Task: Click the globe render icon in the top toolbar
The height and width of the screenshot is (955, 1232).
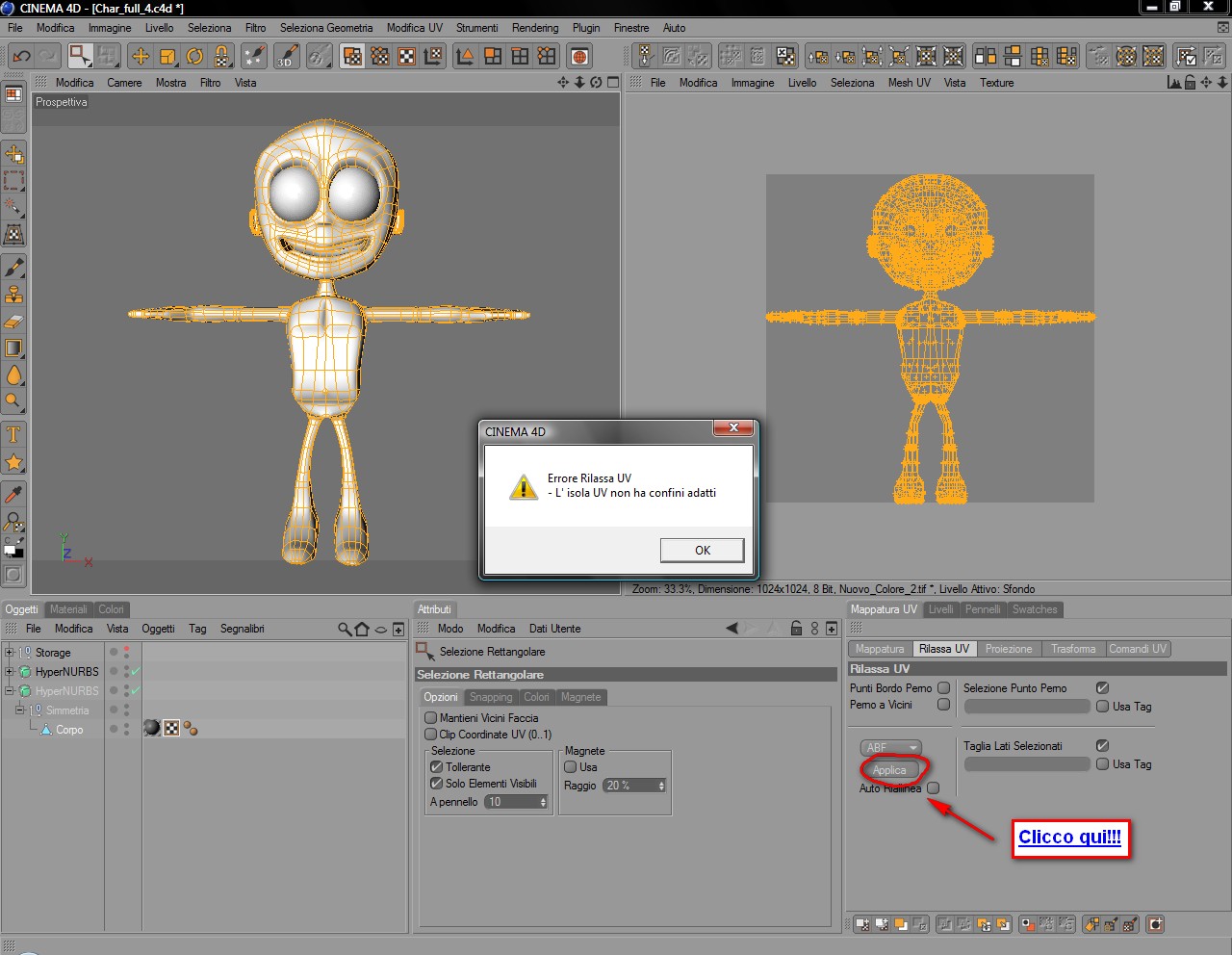Action: [x=579, y=56]
